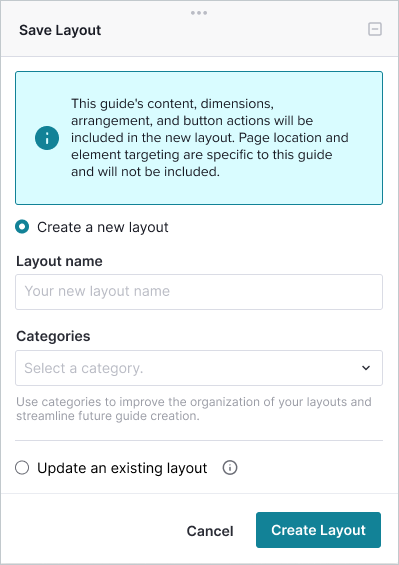The width and height of the screenshot is (399, 565).
Task: Select the Update an existing layout radio button
Action: click(22, 468)
